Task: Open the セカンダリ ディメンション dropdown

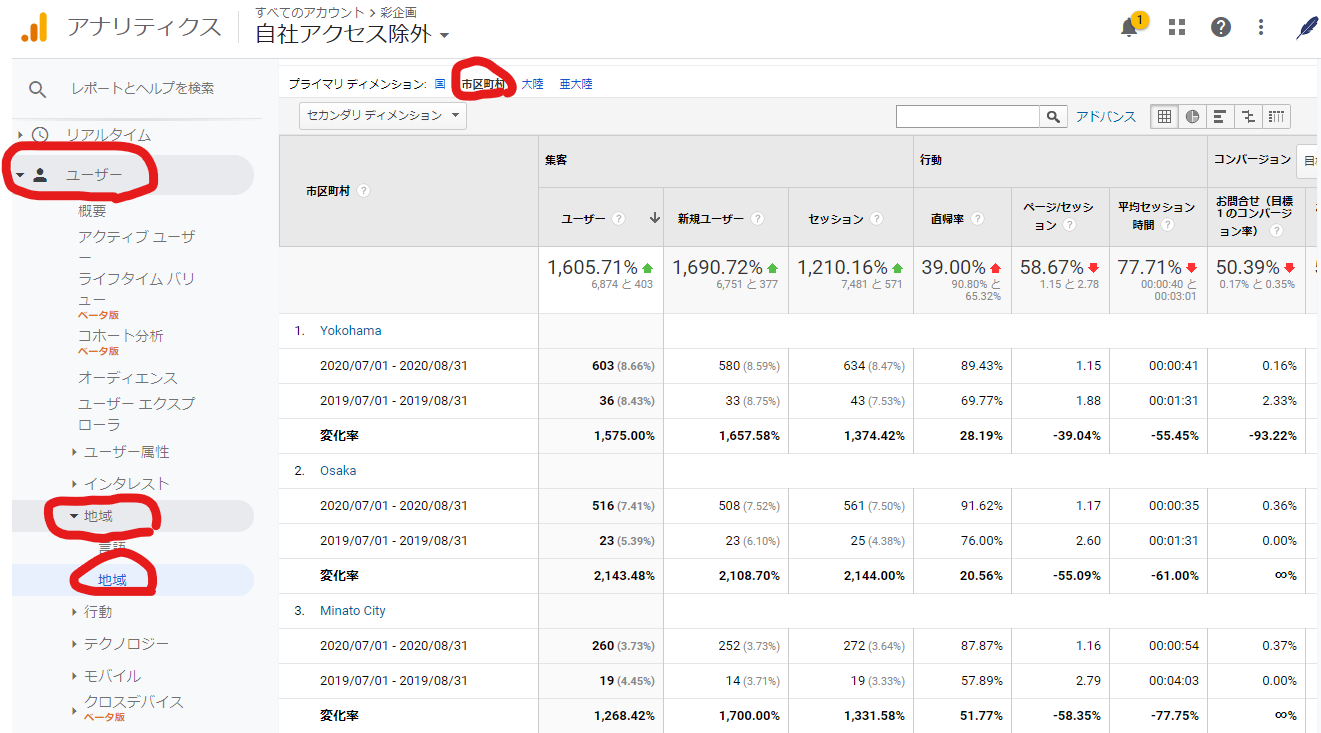Action: point(383,116)
